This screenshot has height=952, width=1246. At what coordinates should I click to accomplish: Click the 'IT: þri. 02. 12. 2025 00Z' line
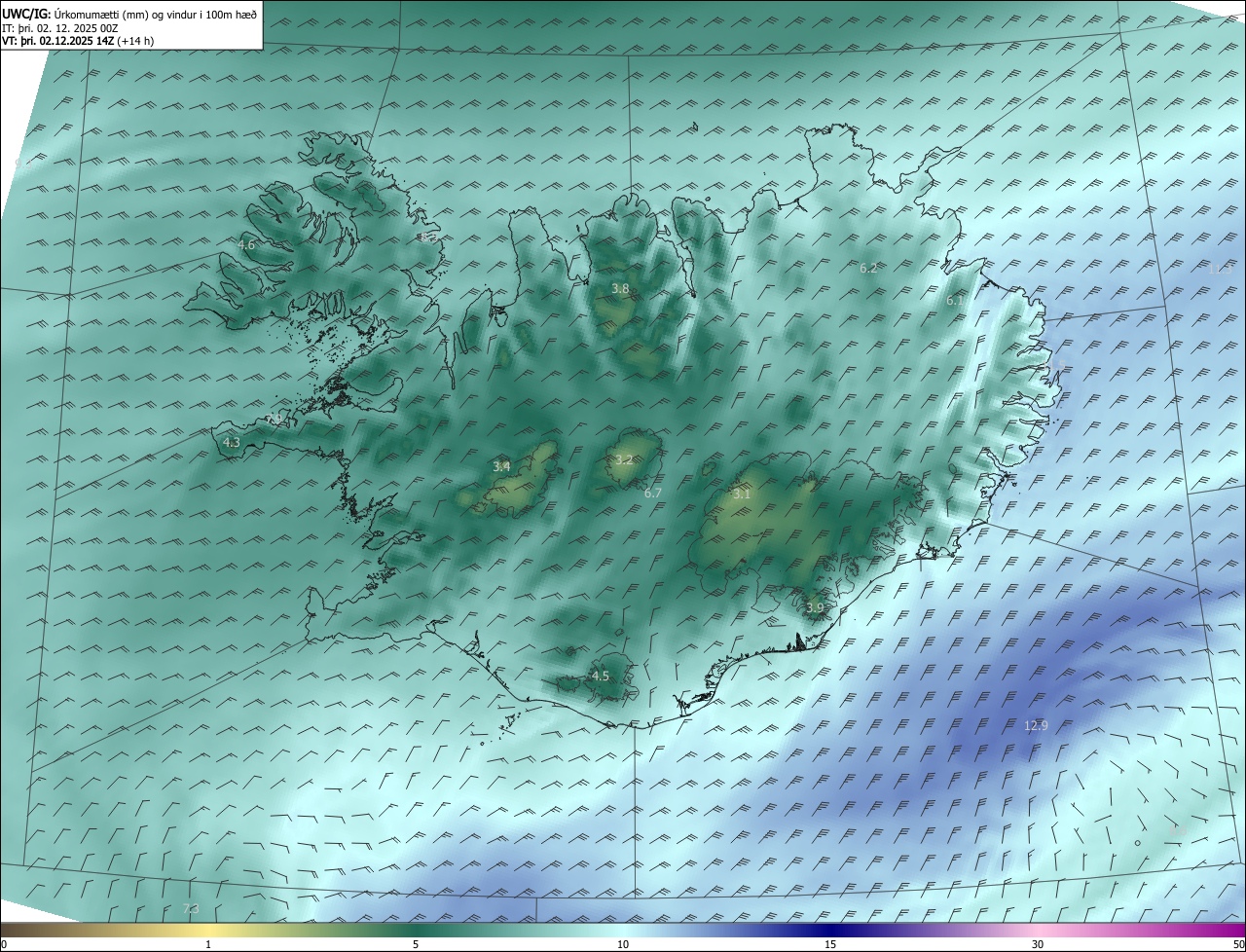[x=60, y=28]
